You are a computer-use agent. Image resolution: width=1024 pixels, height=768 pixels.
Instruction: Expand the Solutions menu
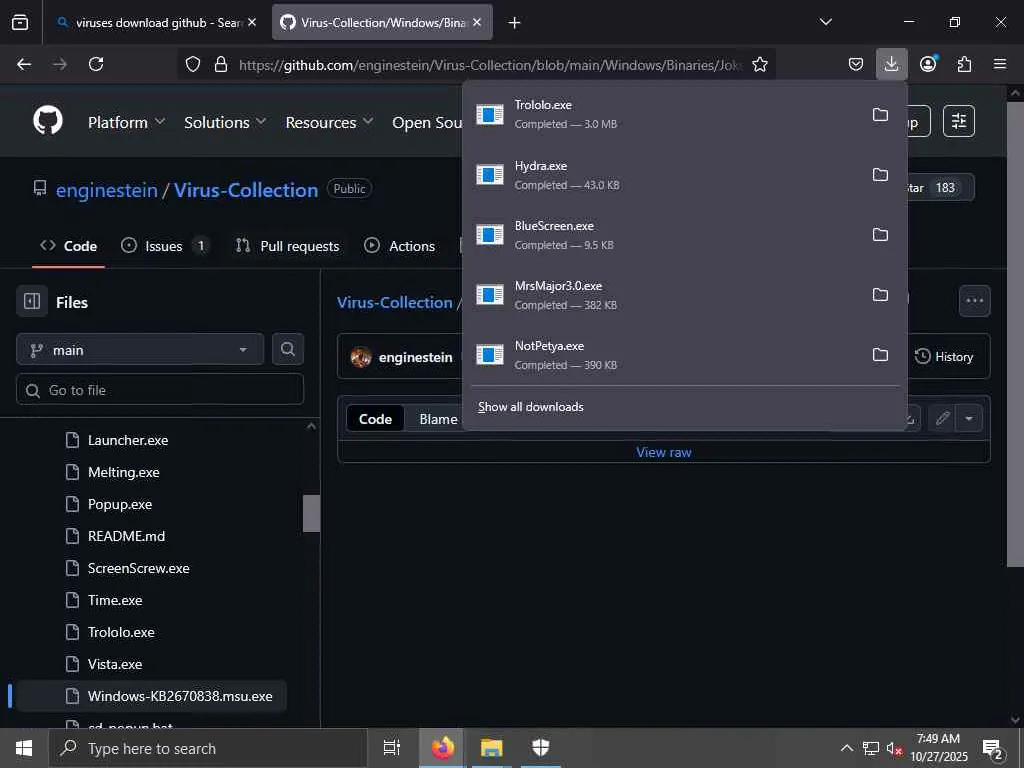(x=225, y=122)
